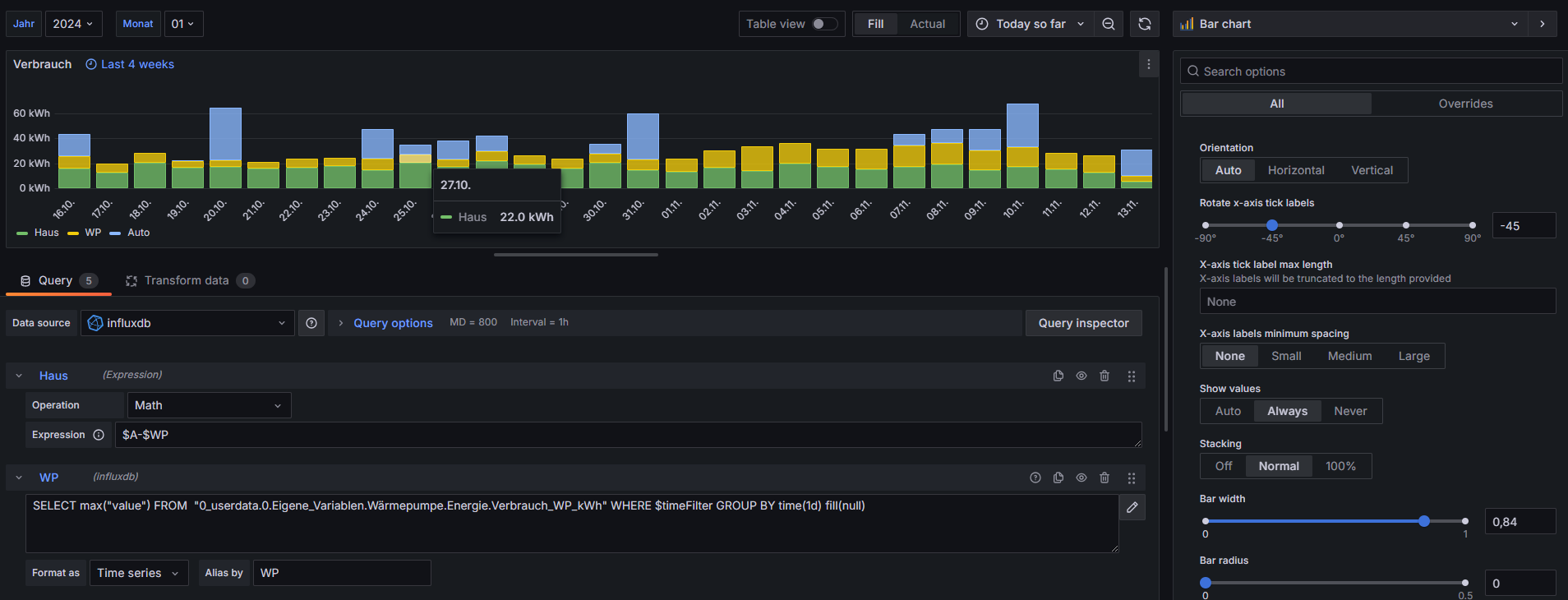Duplicate the WP query
The height and width of the screenshot is (600, 1568).
(x=1058, y=478)
